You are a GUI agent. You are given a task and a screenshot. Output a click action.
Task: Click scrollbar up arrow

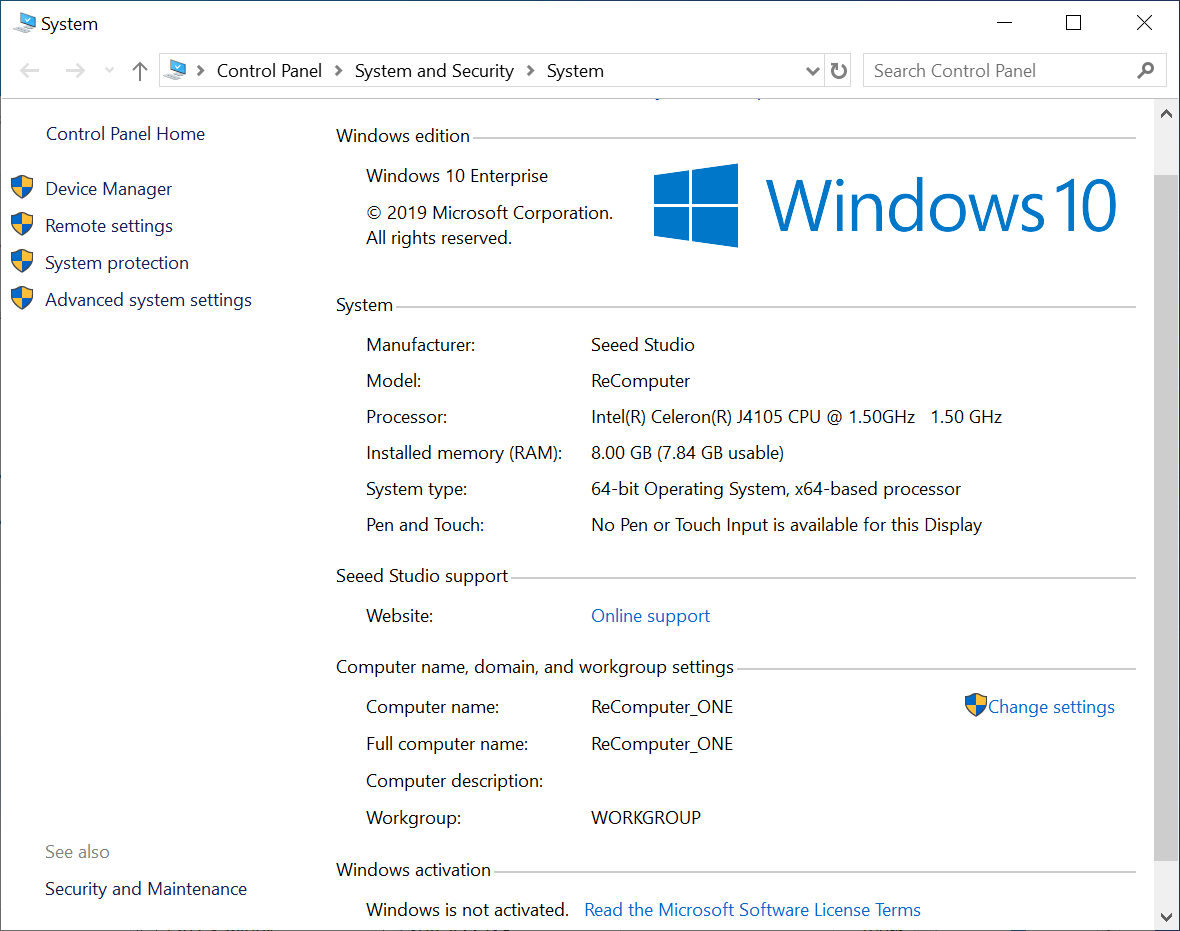pyautogui.click(x=1166, y=114)
